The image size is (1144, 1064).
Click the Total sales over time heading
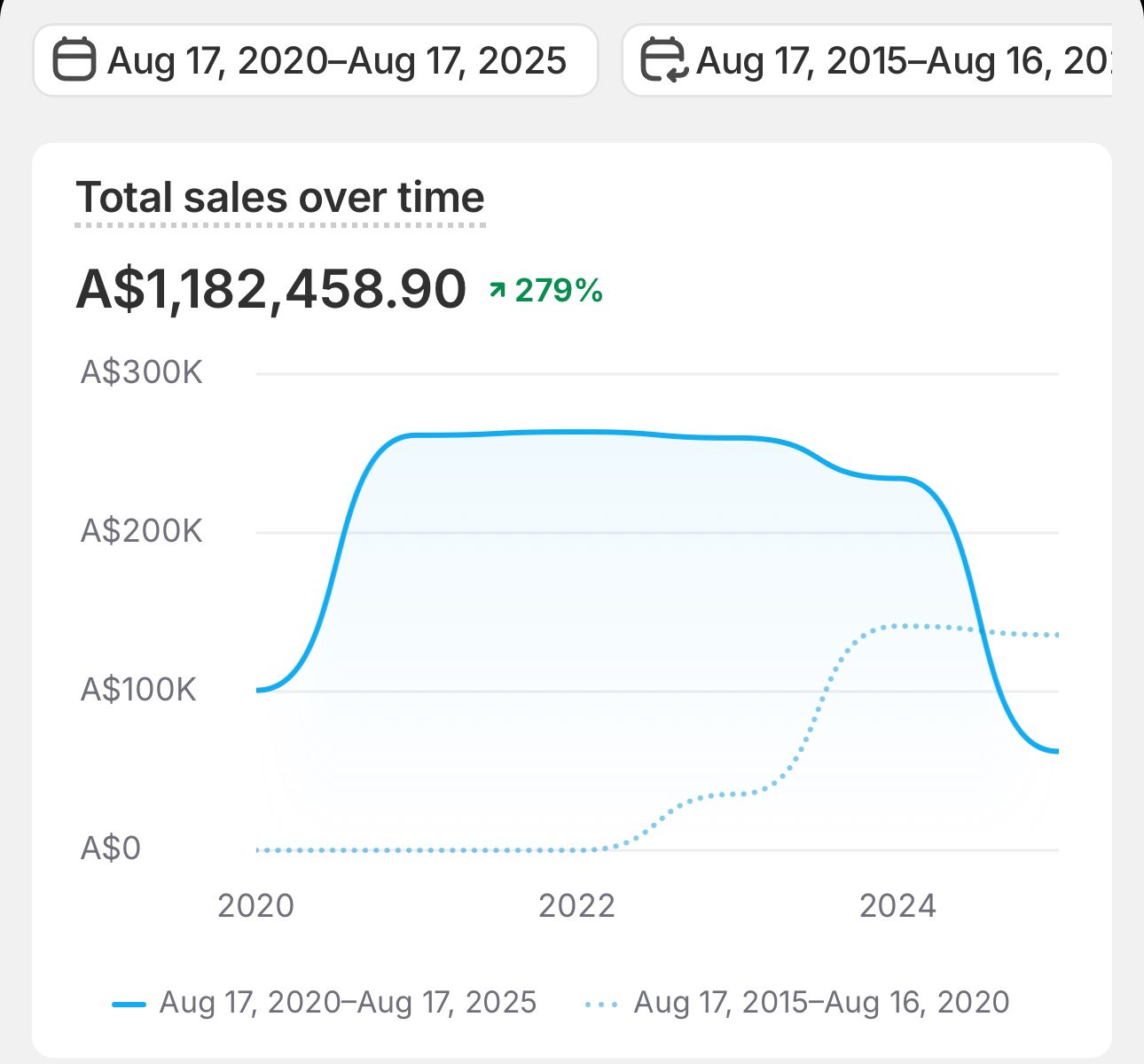pos(280,197)
